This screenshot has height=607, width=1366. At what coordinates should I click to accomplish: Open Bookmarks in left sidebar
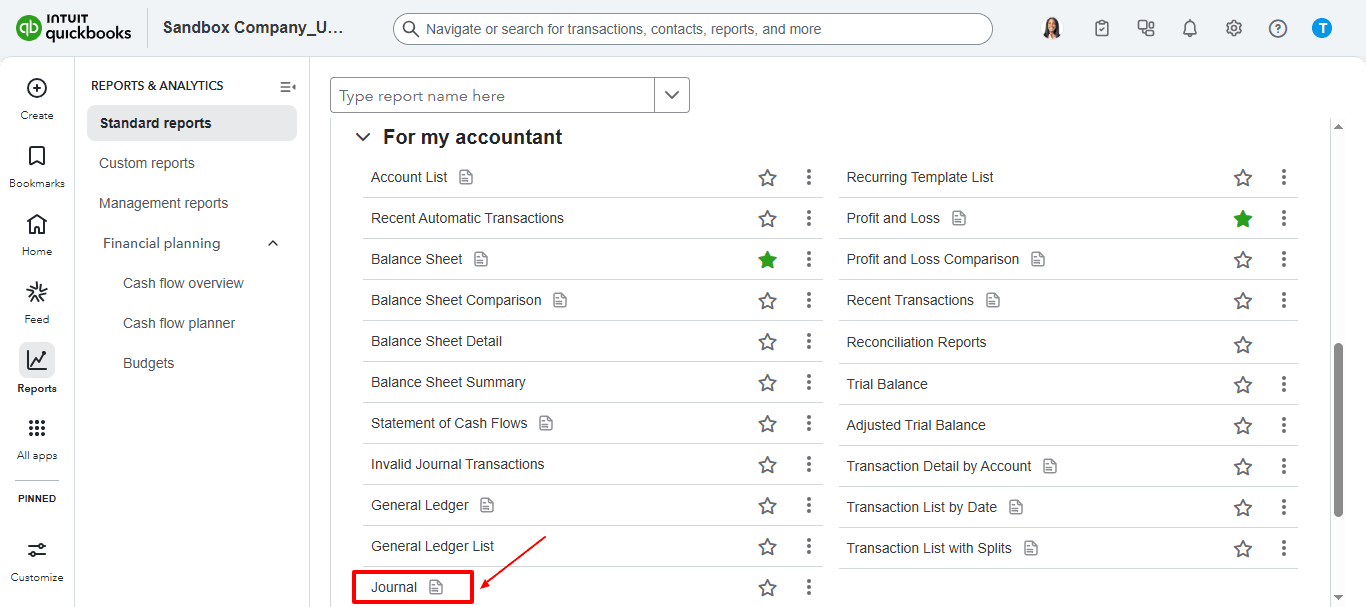37,157
